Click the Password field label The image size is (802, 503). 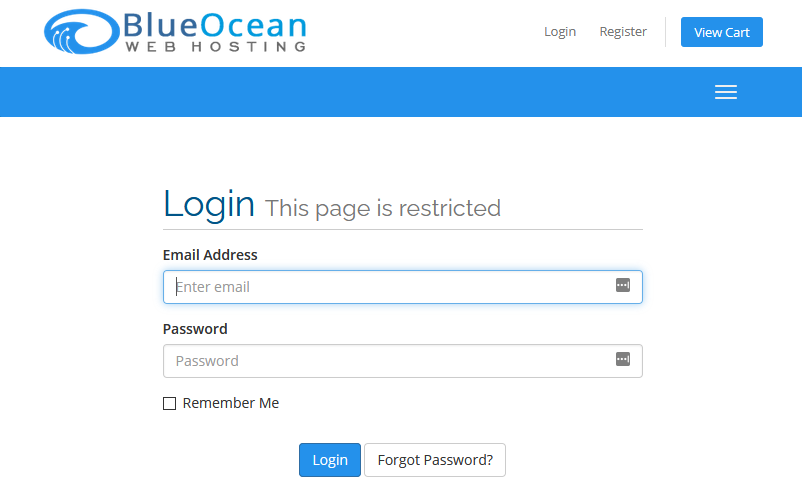coord(195,329)
